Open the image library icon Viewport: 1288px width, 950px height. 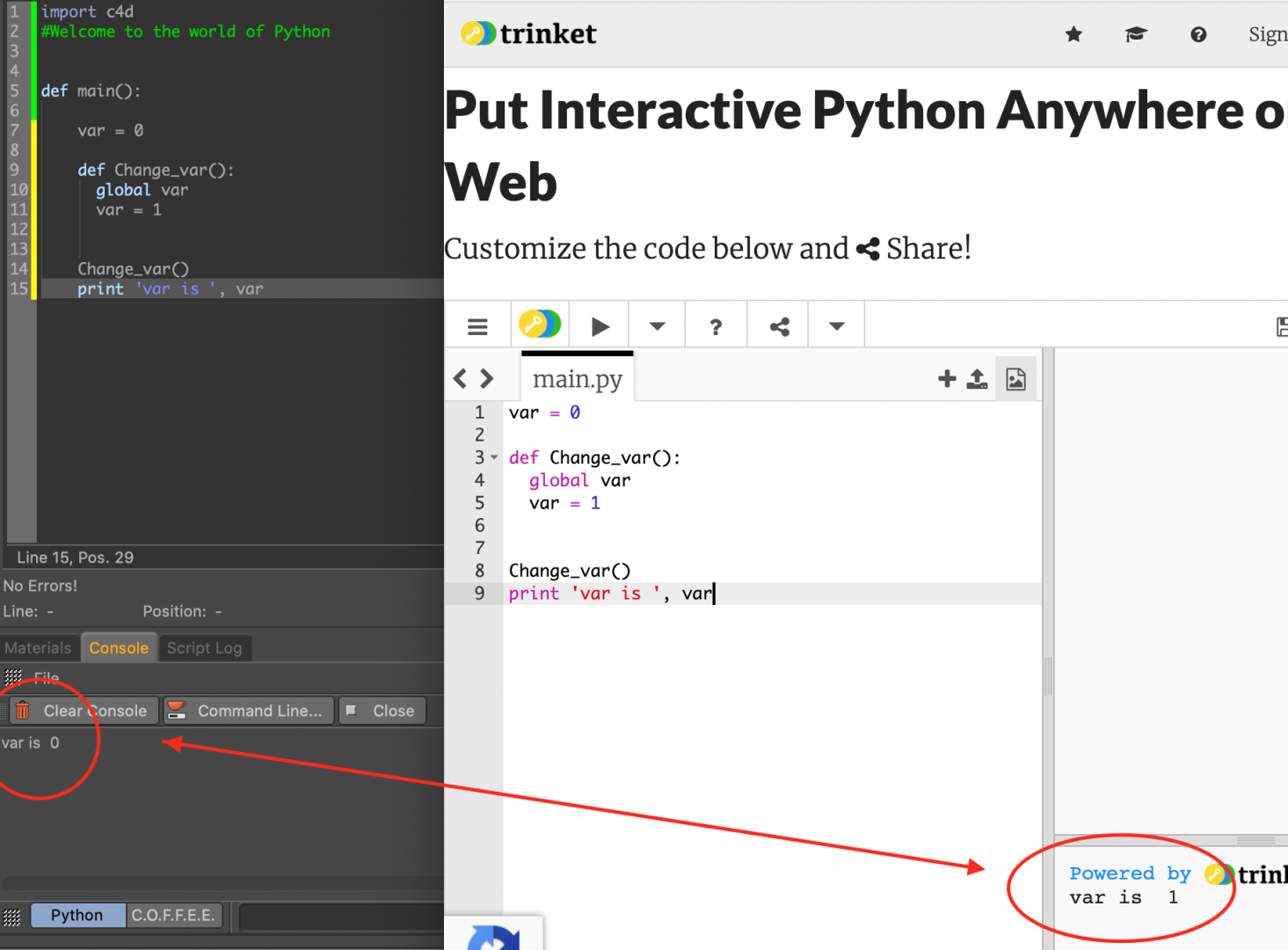pyautogui.click(x=1015, y=379)
